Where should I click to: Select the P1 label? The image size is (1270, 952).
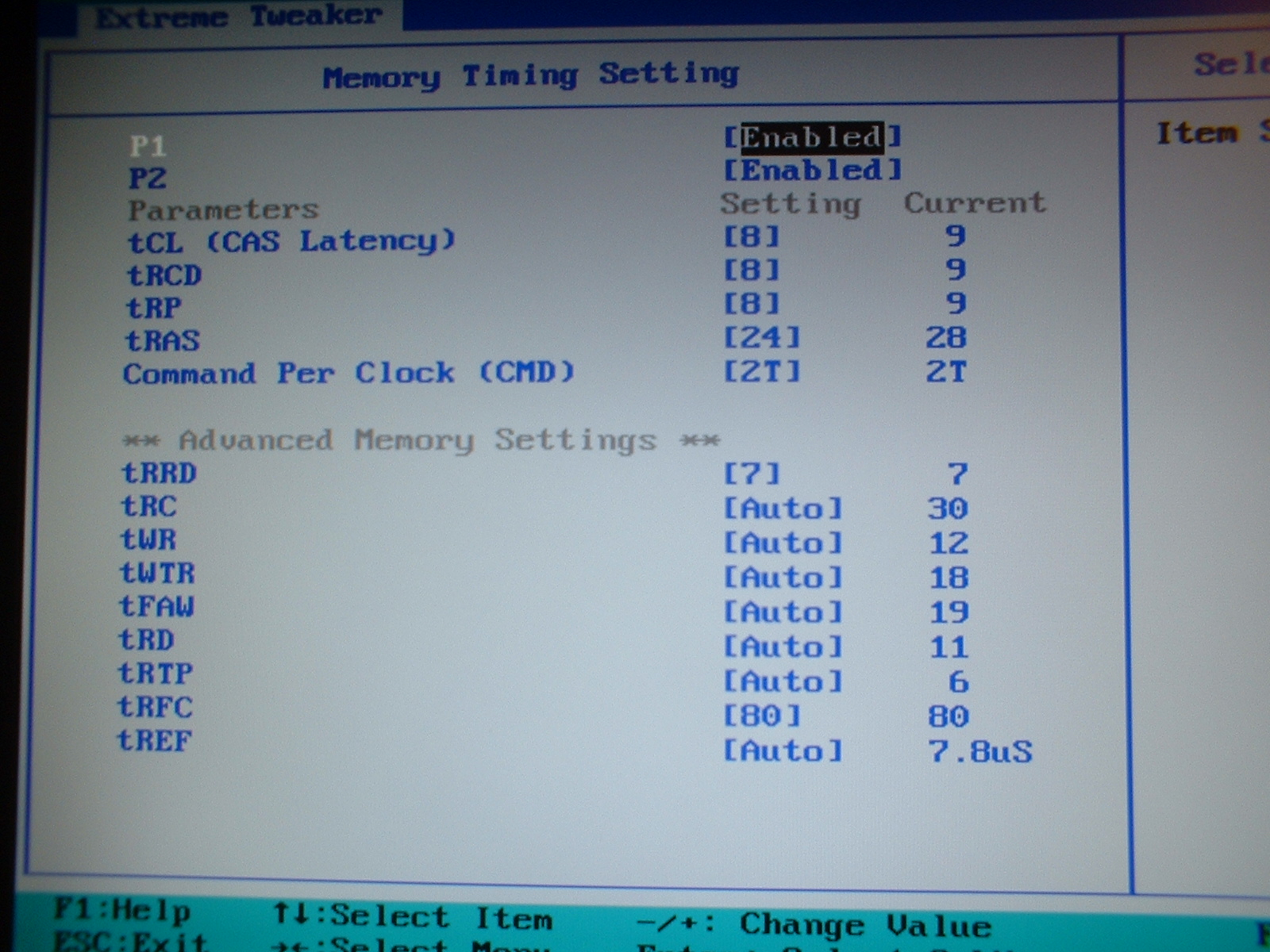(148, 145)
